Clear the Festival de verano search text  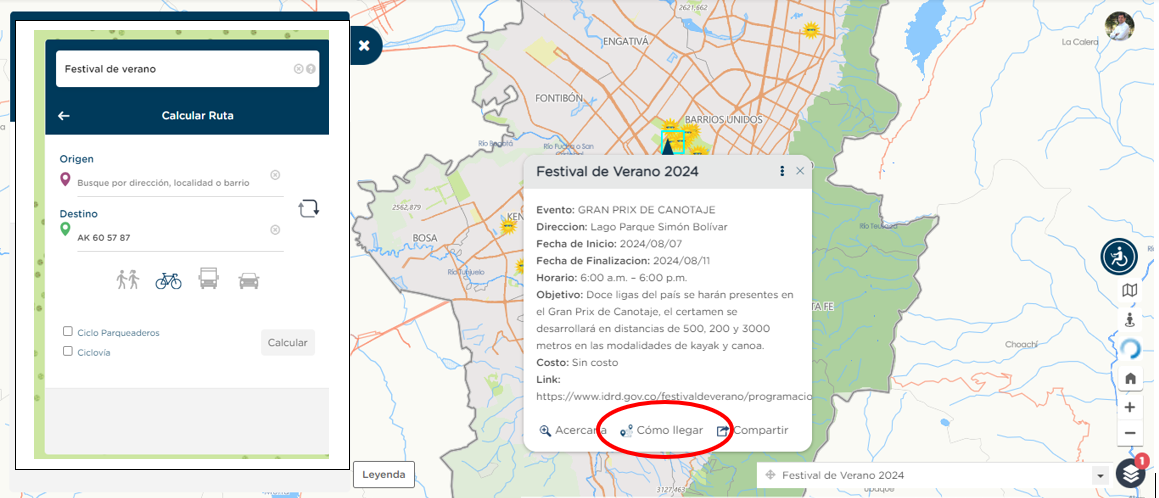click(299, 69)
